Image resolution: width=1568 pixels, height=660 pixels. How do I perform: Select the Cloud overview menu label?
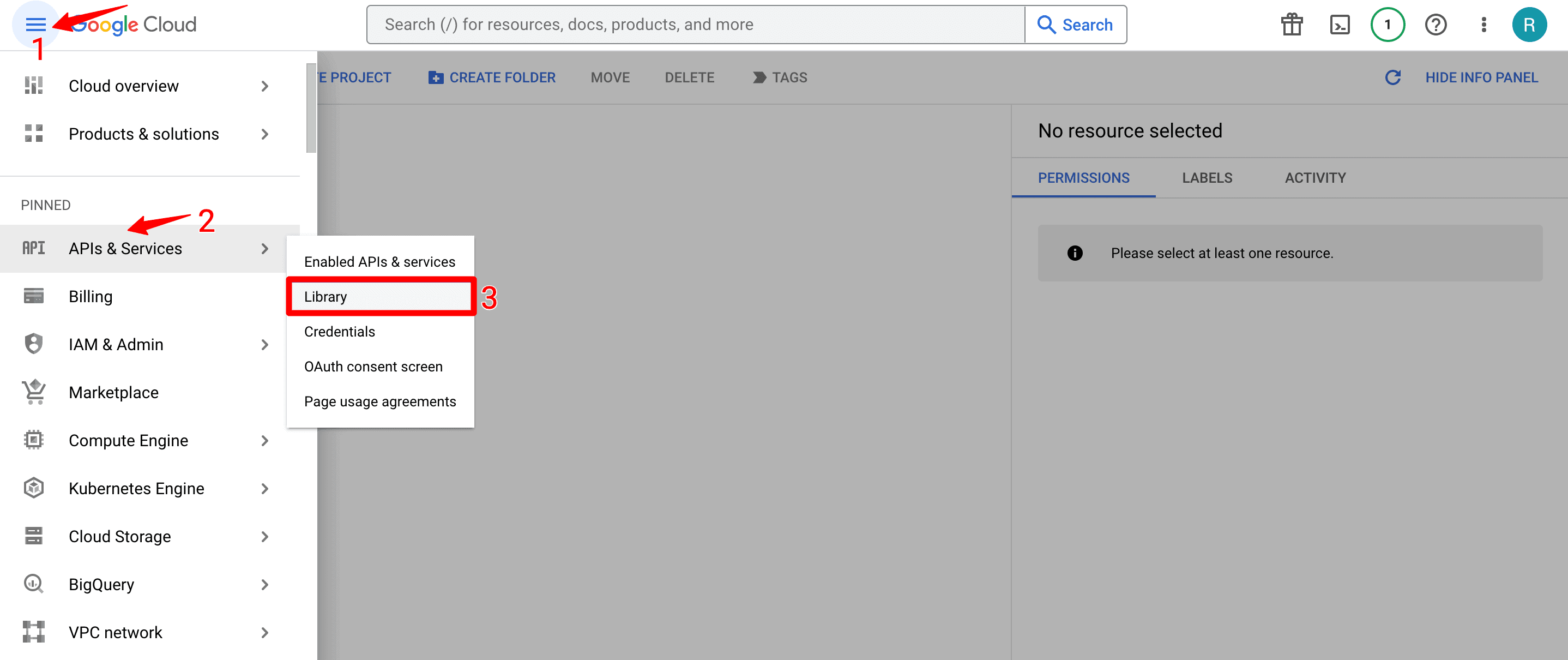124,86
